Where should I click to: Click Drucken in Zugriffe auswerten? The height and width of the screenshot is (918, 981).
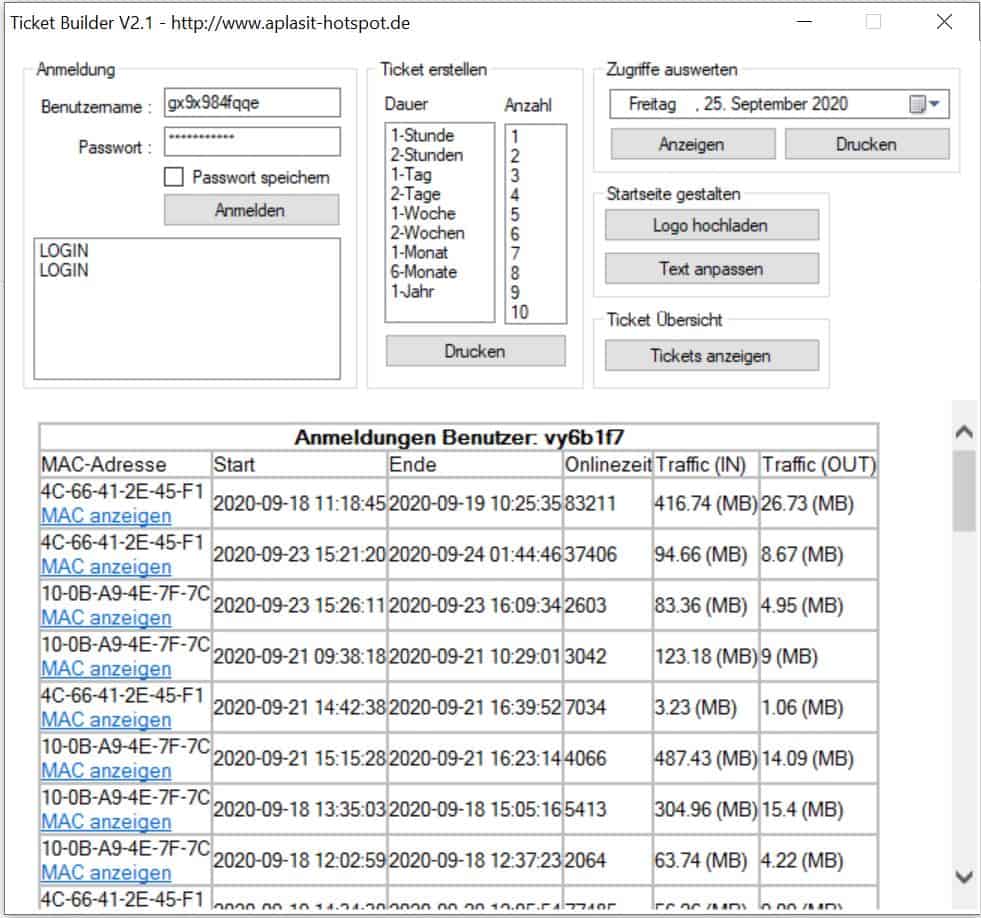tap(867, 145)
